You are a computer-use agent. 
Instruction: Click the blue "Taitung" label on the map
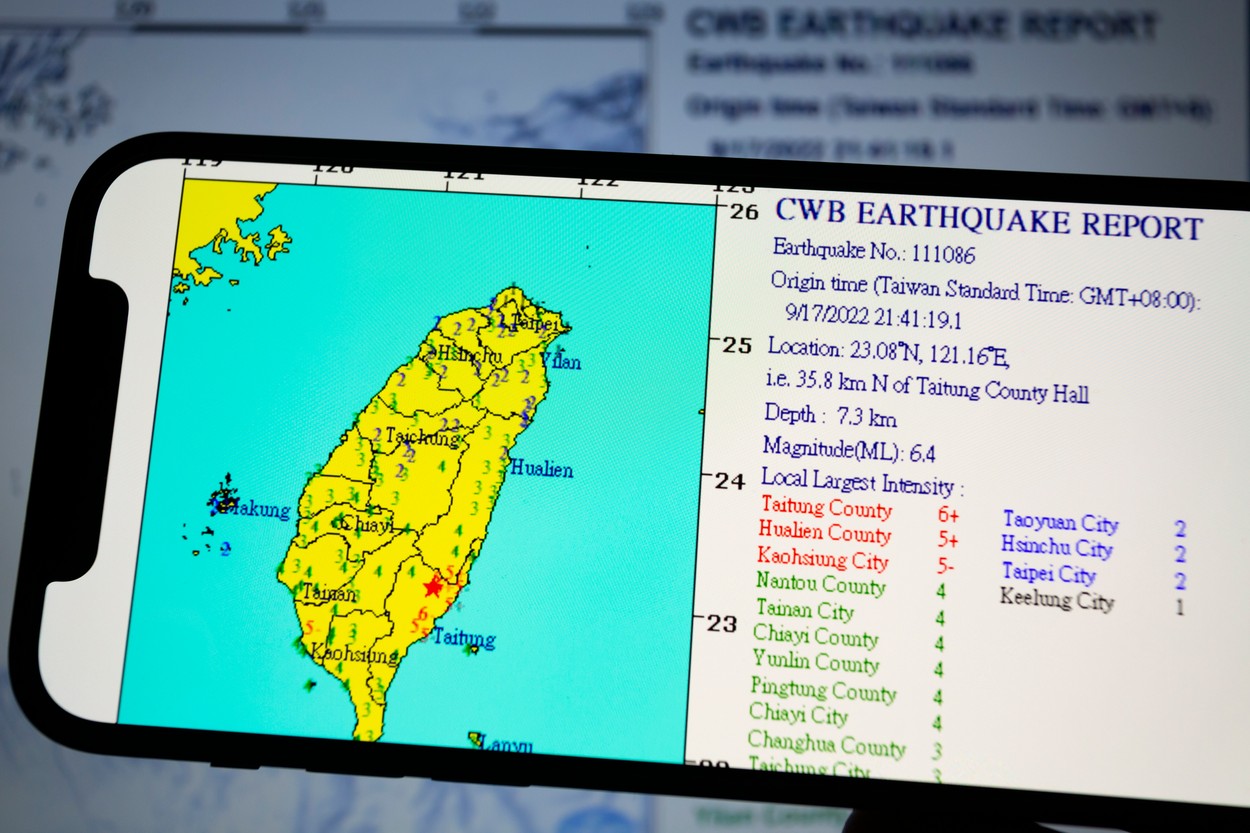click(463, 637)
